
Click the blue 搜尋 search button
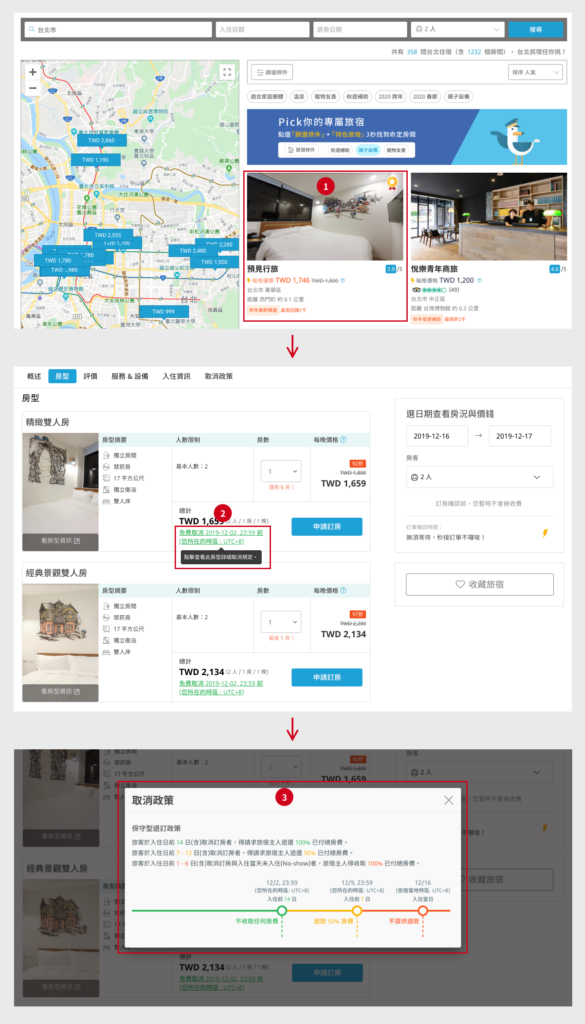(x=535, y=30)
